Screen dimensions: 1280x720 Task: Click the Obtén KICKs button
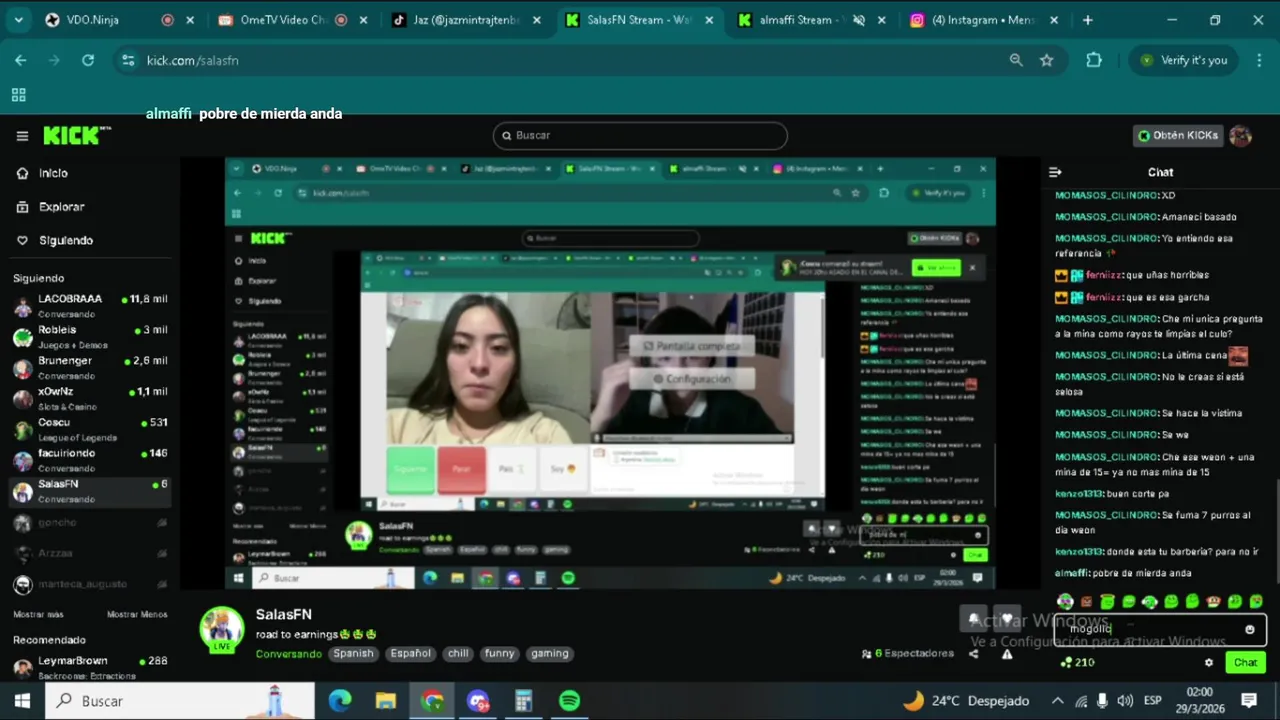pos(1178,136)
